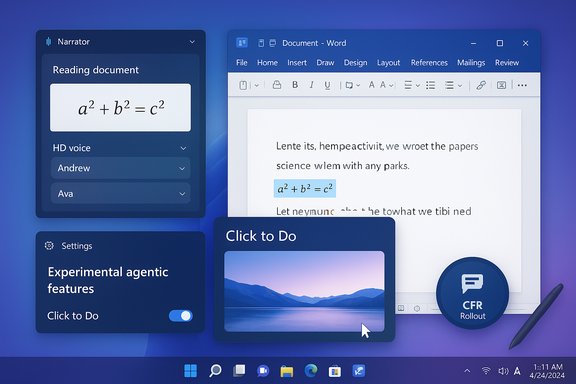Viewport: 576px width, 384px height.
Task: Open the alignment dropdown arrow
Action: (418, 86)
